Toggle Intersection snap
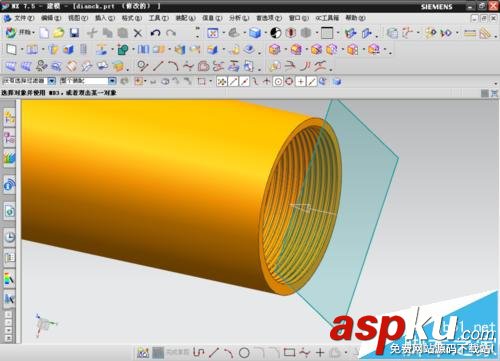This screenshot has width=500, height=361. [x=267, y=81]
